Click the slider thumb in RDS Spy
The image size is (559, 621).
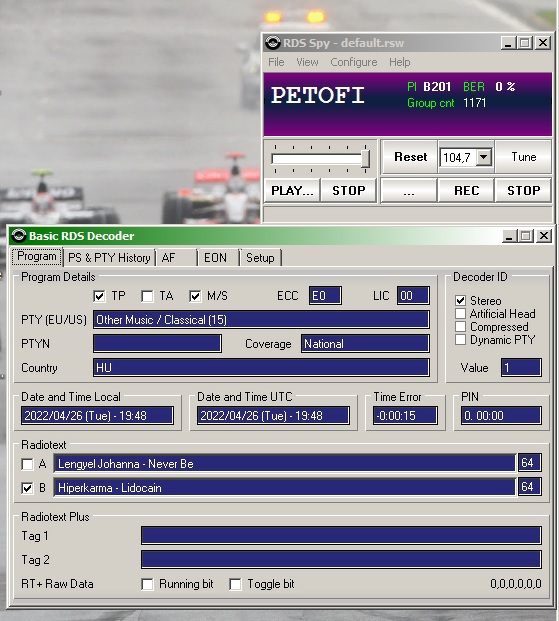click(x=366, y=159)
